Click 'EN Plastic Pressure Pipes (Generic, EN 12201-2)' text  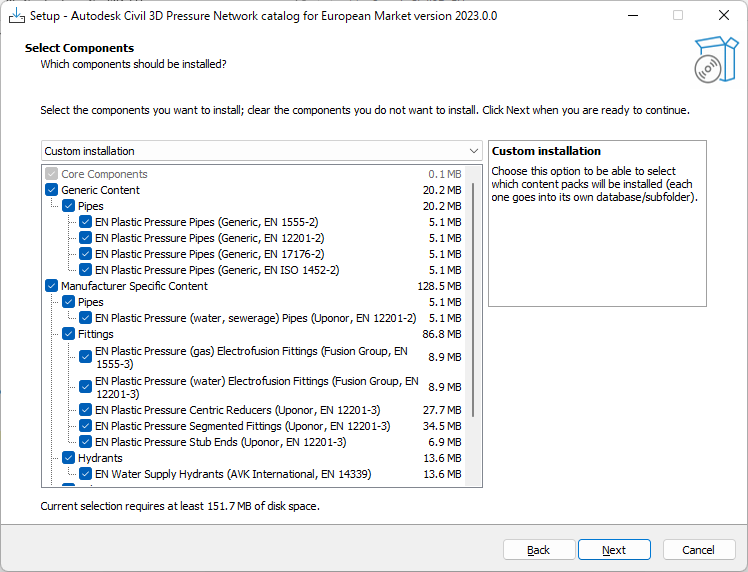tap(209, 238)
